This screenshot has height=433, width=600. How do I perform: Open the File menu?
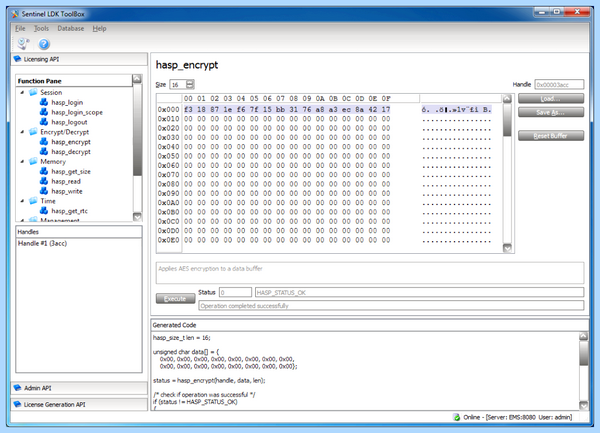(x=20, y=28)
